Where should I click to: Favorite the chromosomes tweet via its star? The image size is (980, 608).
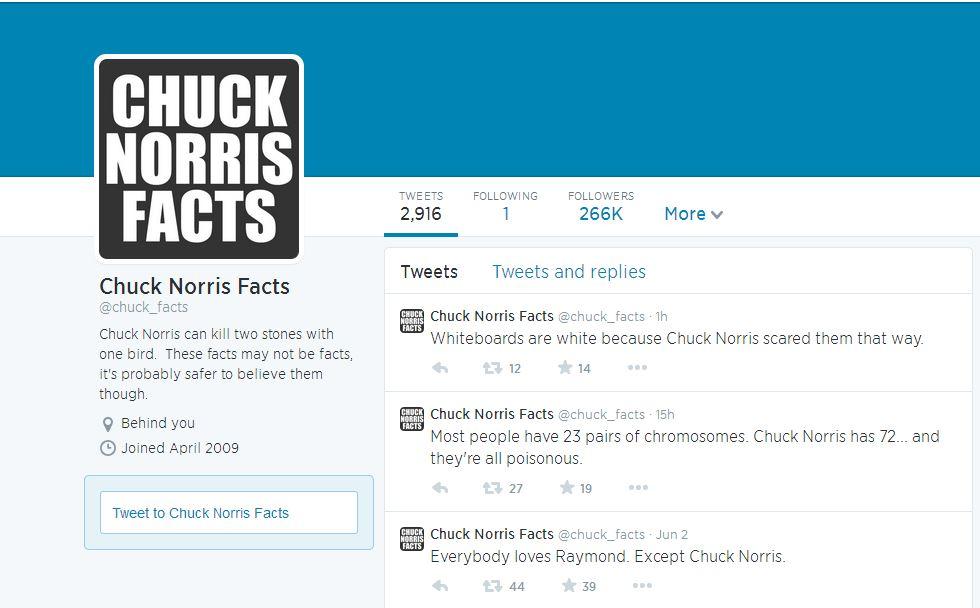click(567, 487)
